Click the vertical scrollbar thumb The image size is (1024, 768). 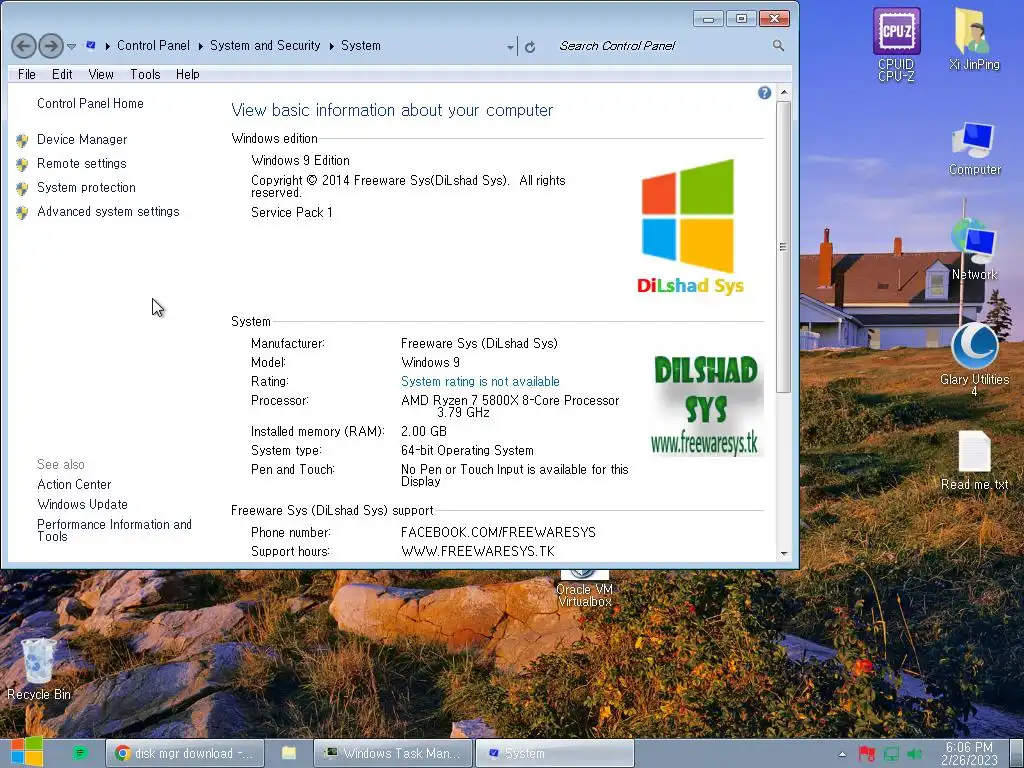point(784,247)
